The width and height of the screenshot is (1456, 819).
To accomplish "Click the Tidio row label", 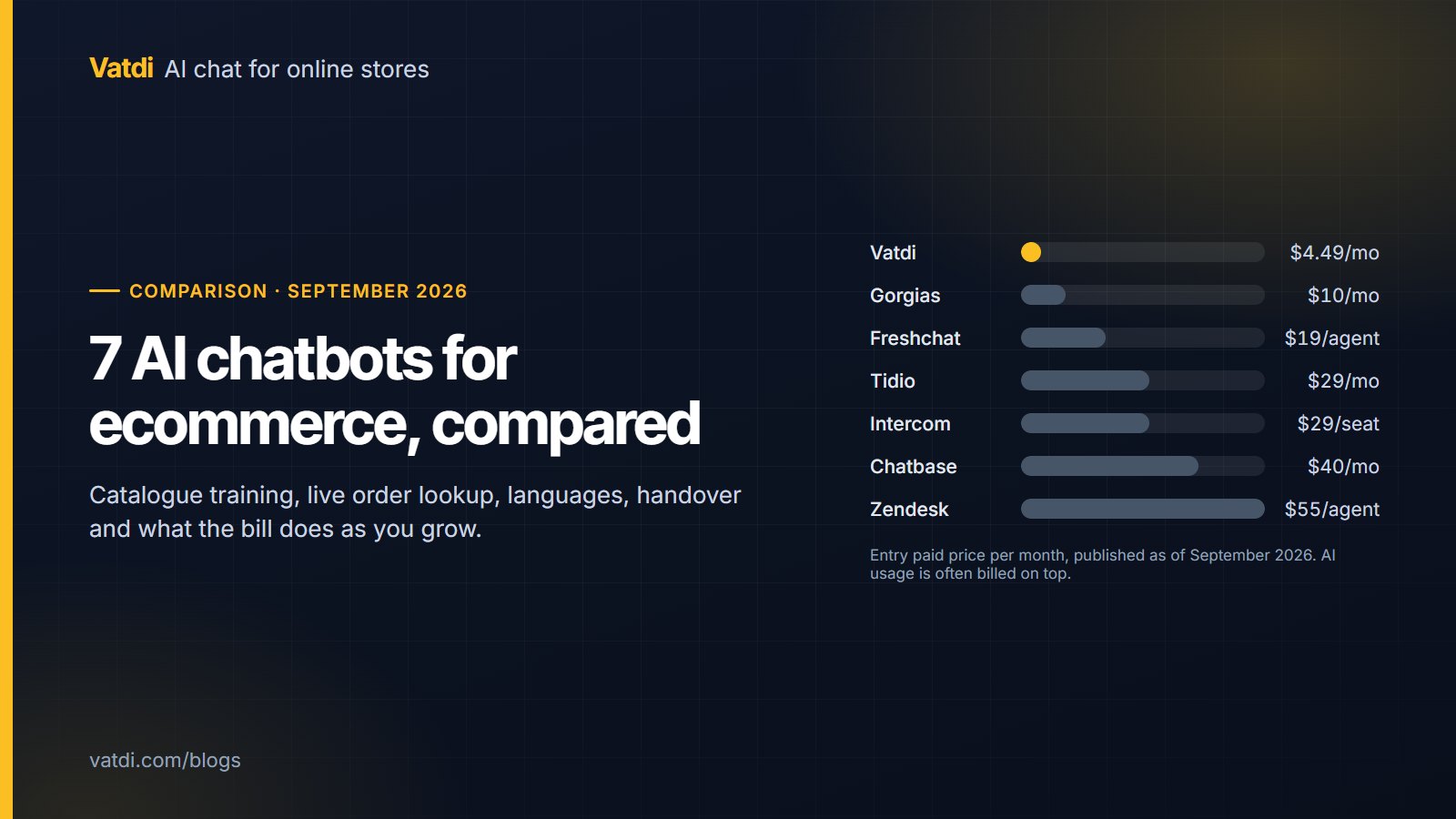I will pos(892,381).
